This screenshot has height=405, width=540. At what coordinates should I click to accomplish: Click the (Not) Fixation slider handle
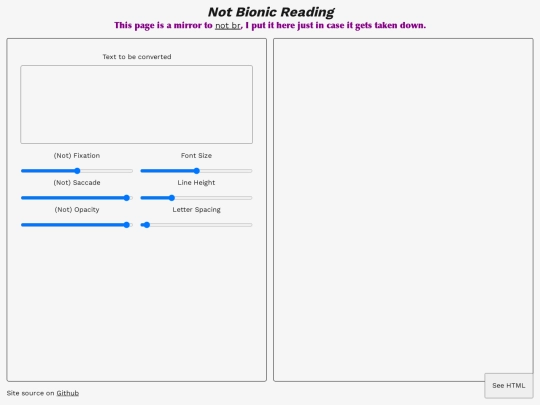tap(77, 171)
